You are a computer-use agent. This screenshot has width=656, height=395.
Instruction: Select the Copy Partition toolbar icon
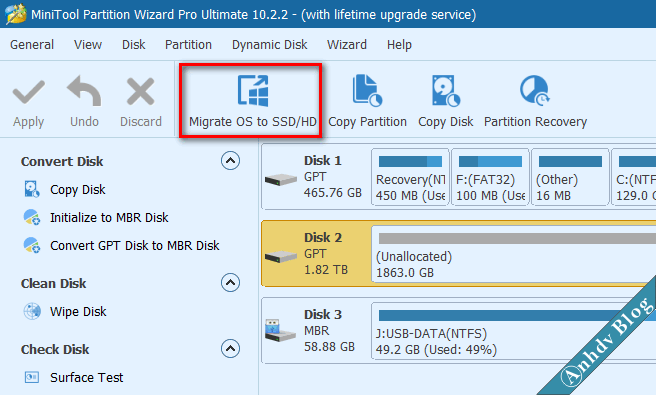click(x=367, y=90)
